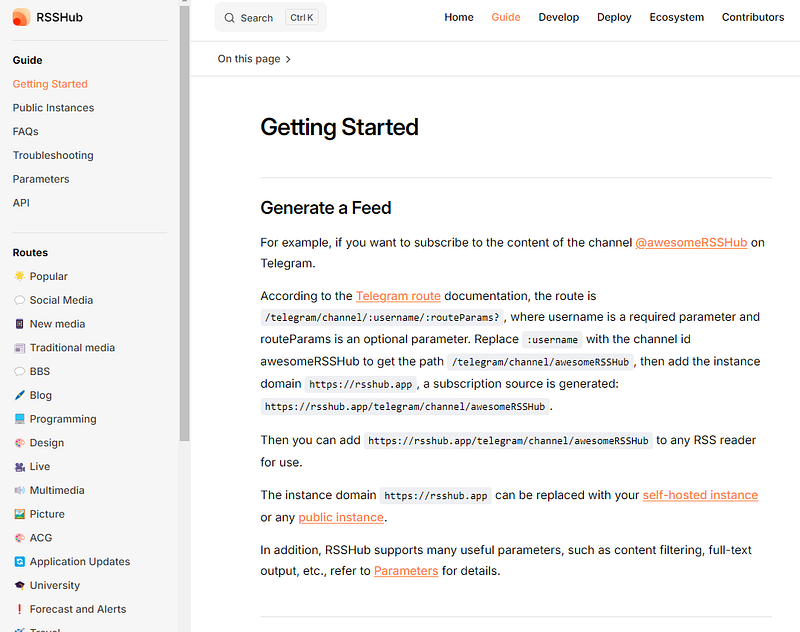This screenshot has height=632, width=800.
Task: Click the /telegram/channel/:username/:routeParams? code snippet
Action: [x=382, y=317]
